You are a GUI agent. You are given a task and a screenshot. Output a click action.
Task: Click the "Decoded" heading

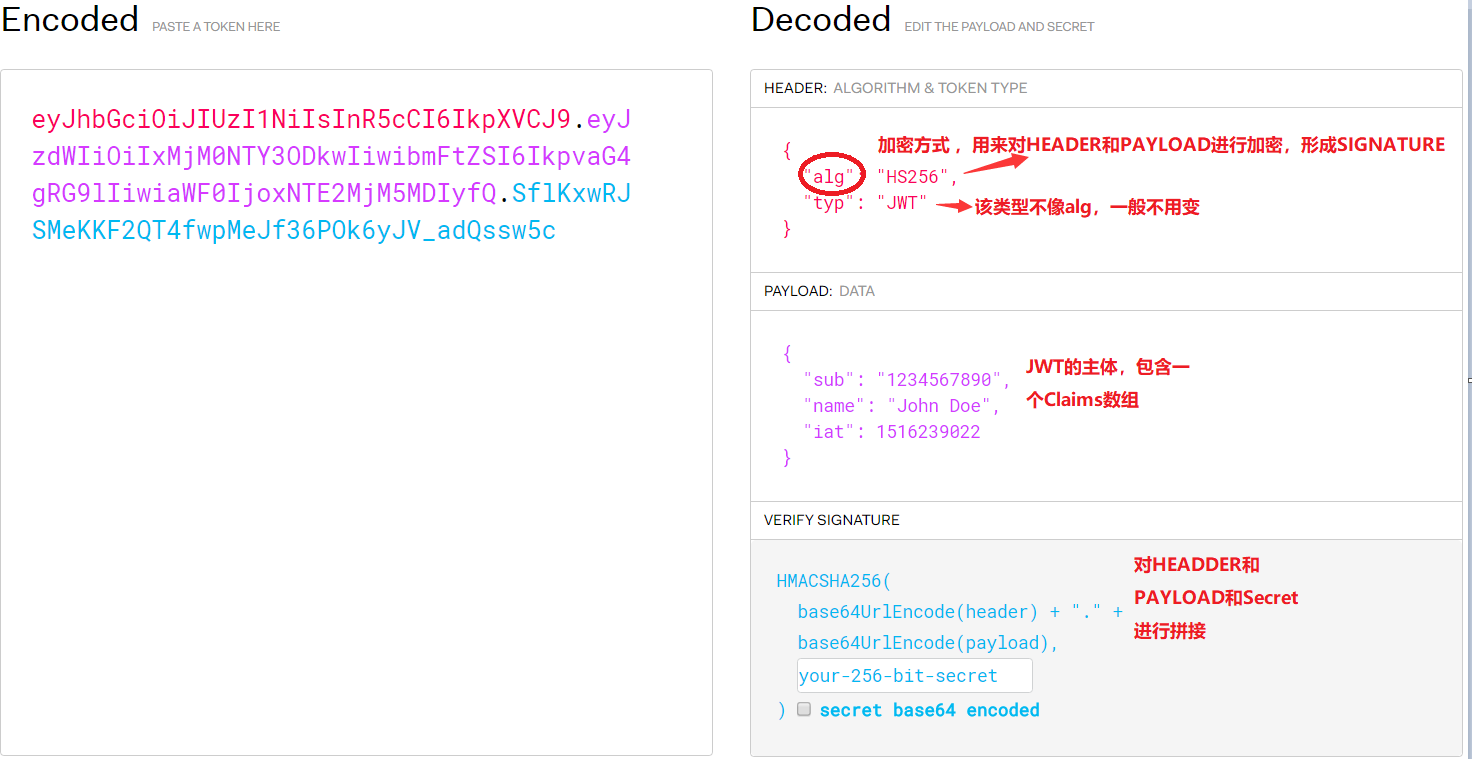tap(821, 19)
